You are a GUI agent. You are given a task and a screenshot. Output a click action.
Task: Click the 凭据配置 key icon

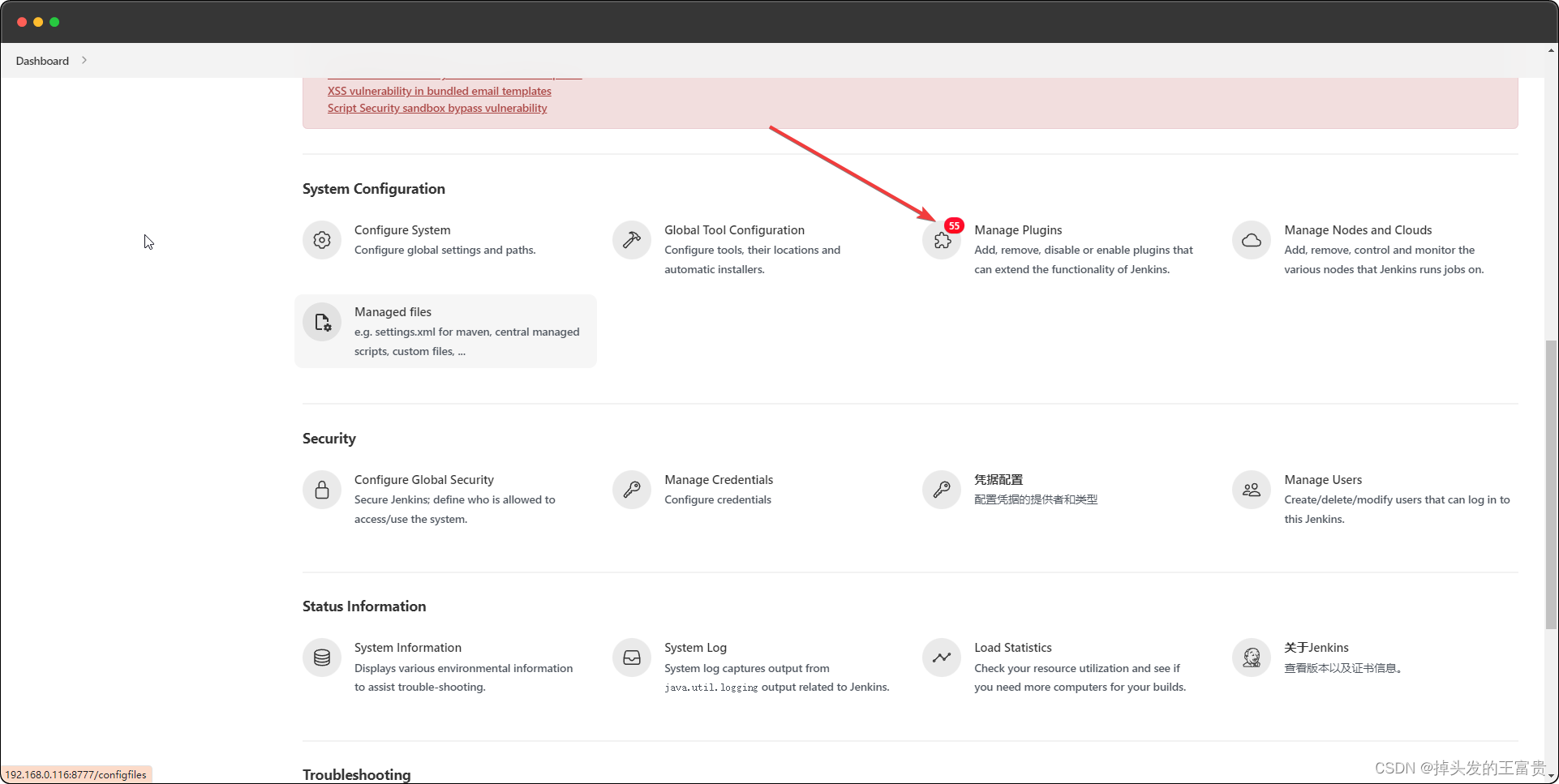(942, 490)
